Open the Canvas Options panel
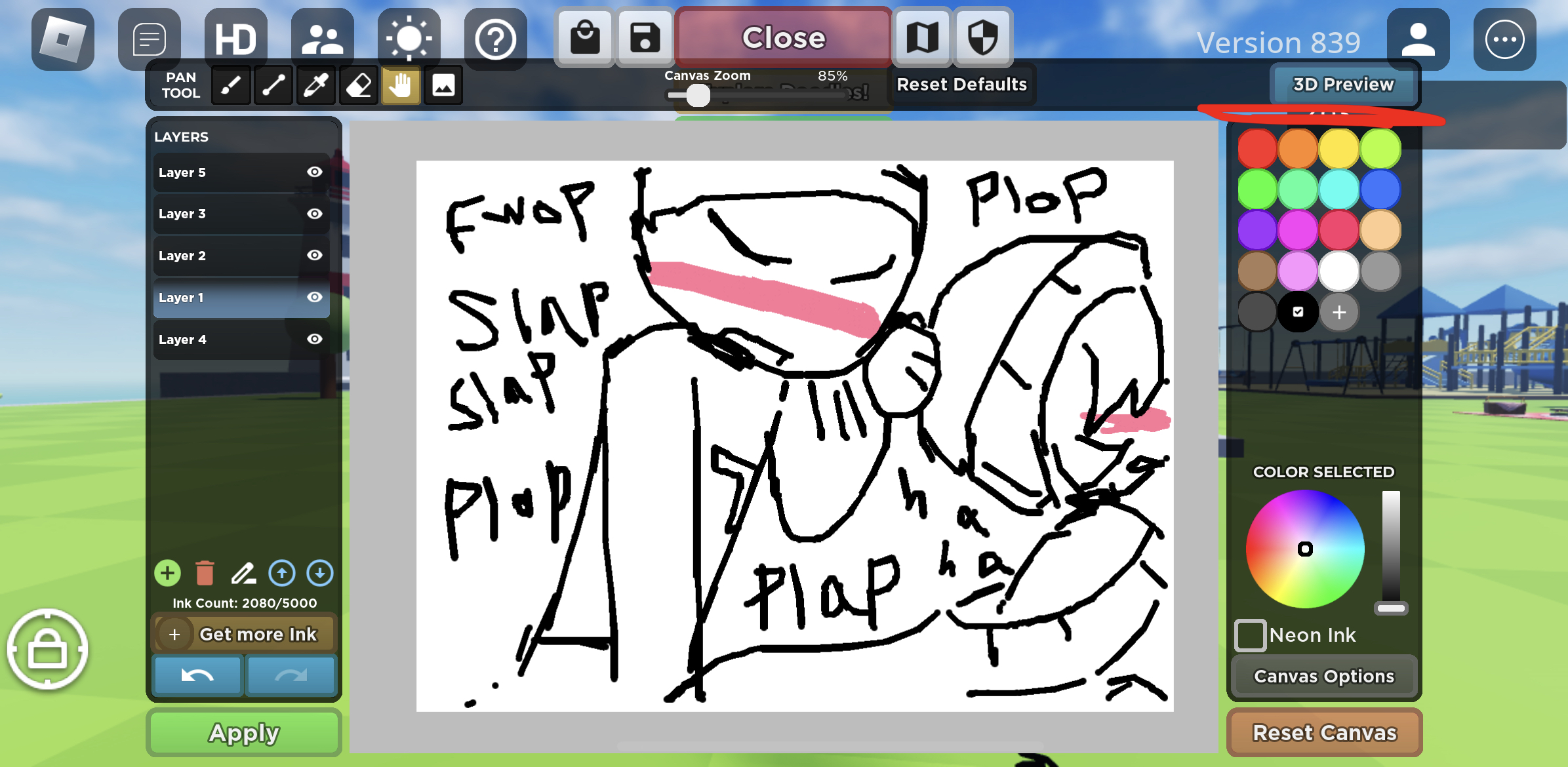 (1323, 676)
